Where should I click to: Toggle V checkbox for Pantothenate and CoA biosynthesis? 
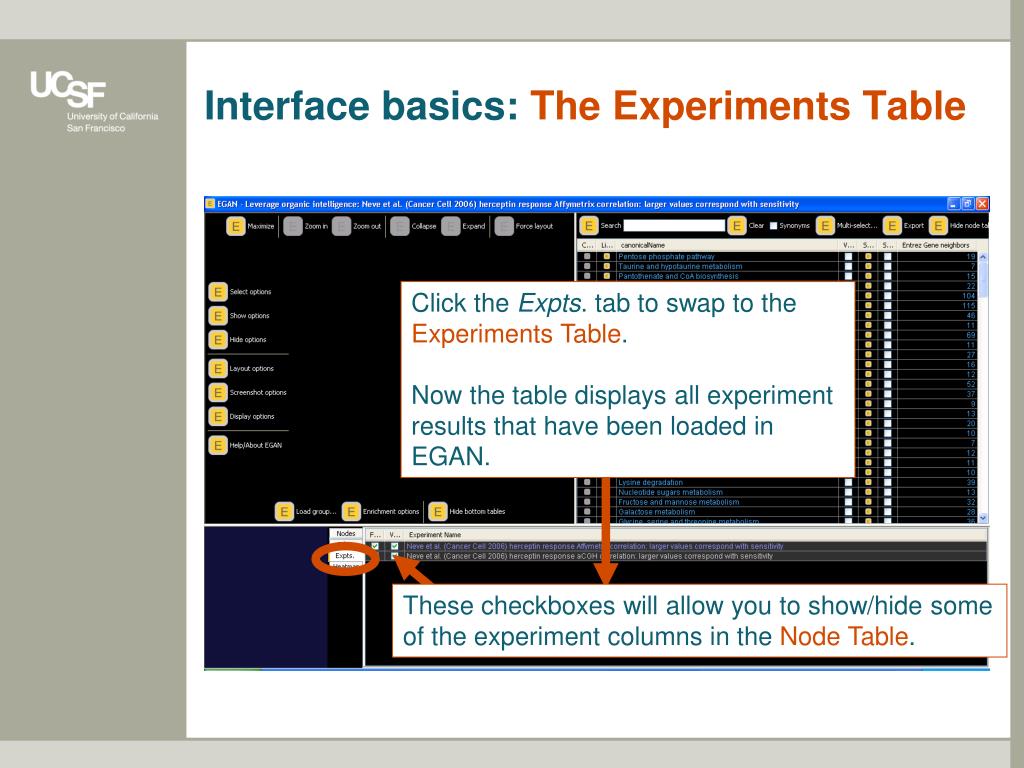coord(848,276)
